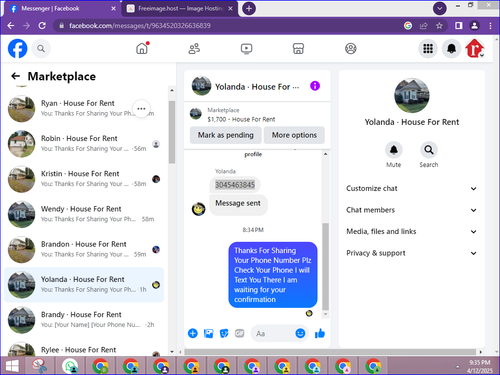Select Yolanda - House For Rent conversation

(x=84, y=285)
